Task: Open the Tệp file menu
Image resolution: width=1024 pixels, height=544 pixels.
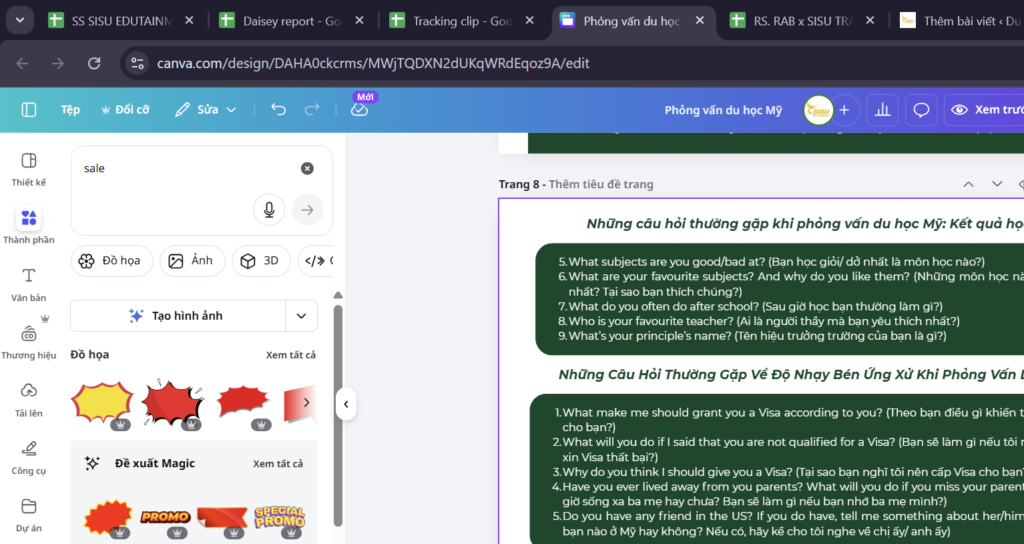Action: coord(70,110)
